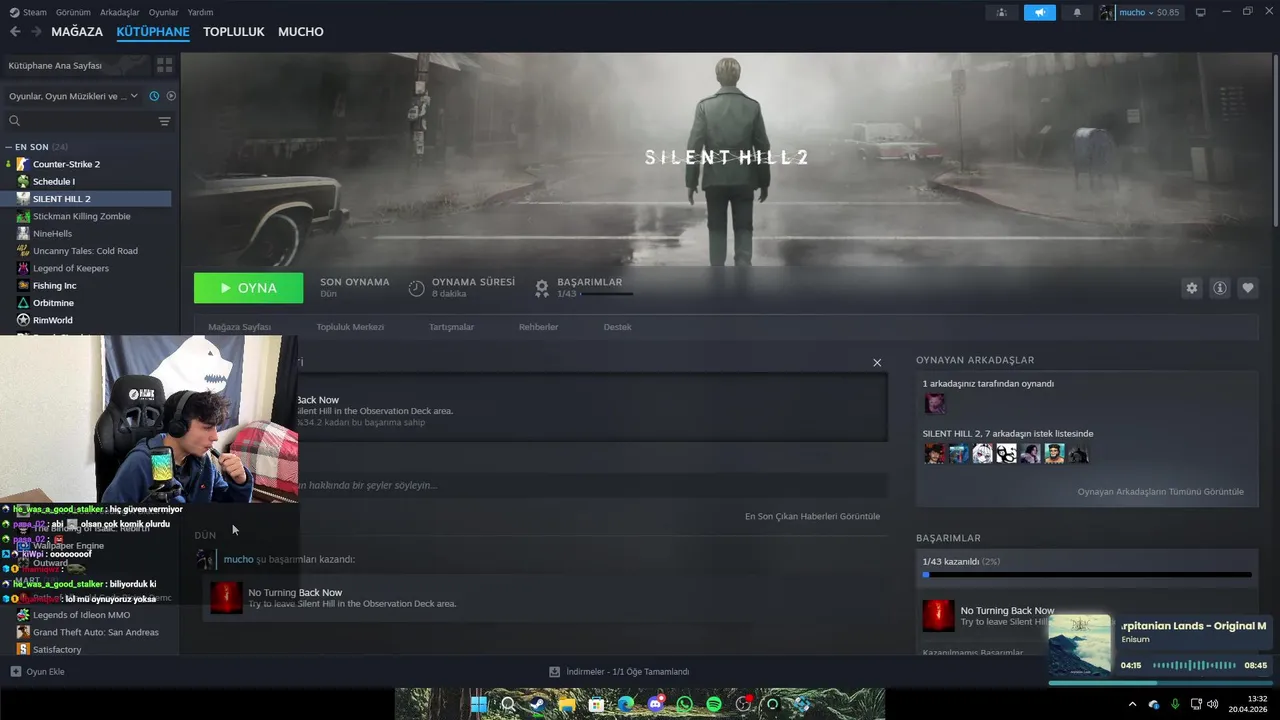Open Discord from the taskbar
The image size is (1280, 720).
point(655,704)
